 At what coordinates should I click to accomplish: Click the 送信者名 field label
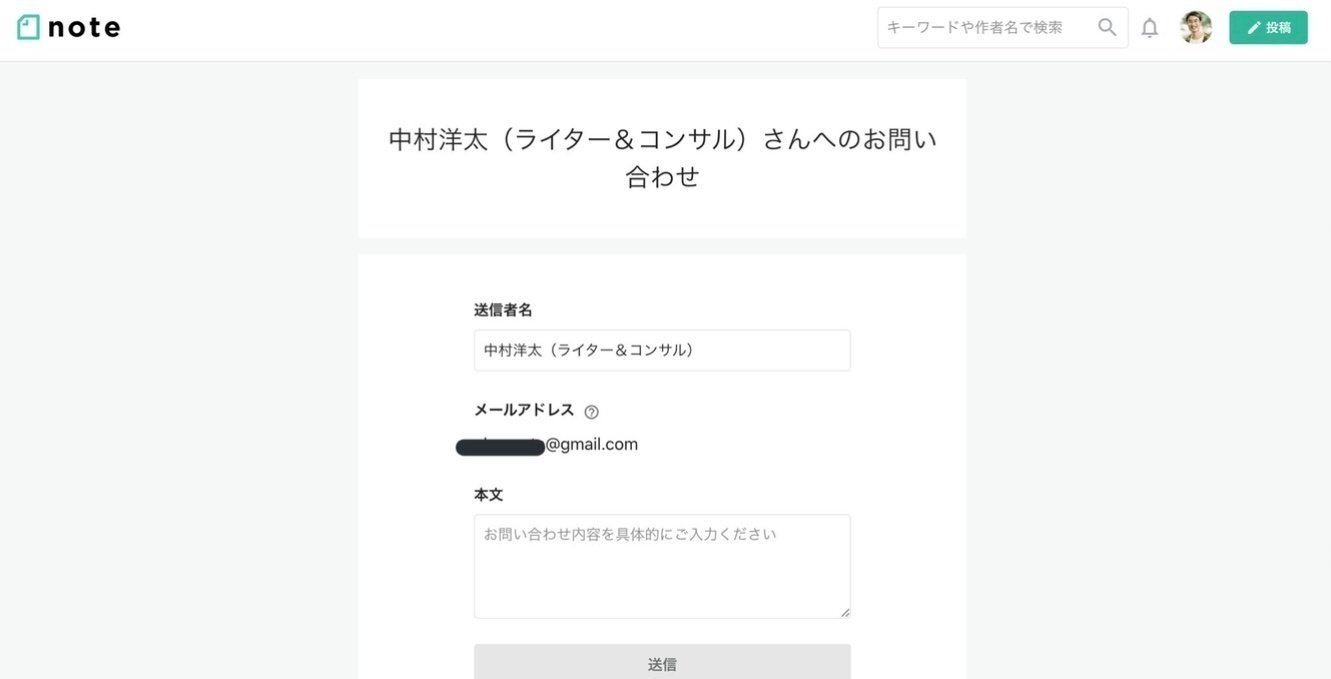pyautogui.click(x=503, y=309)
